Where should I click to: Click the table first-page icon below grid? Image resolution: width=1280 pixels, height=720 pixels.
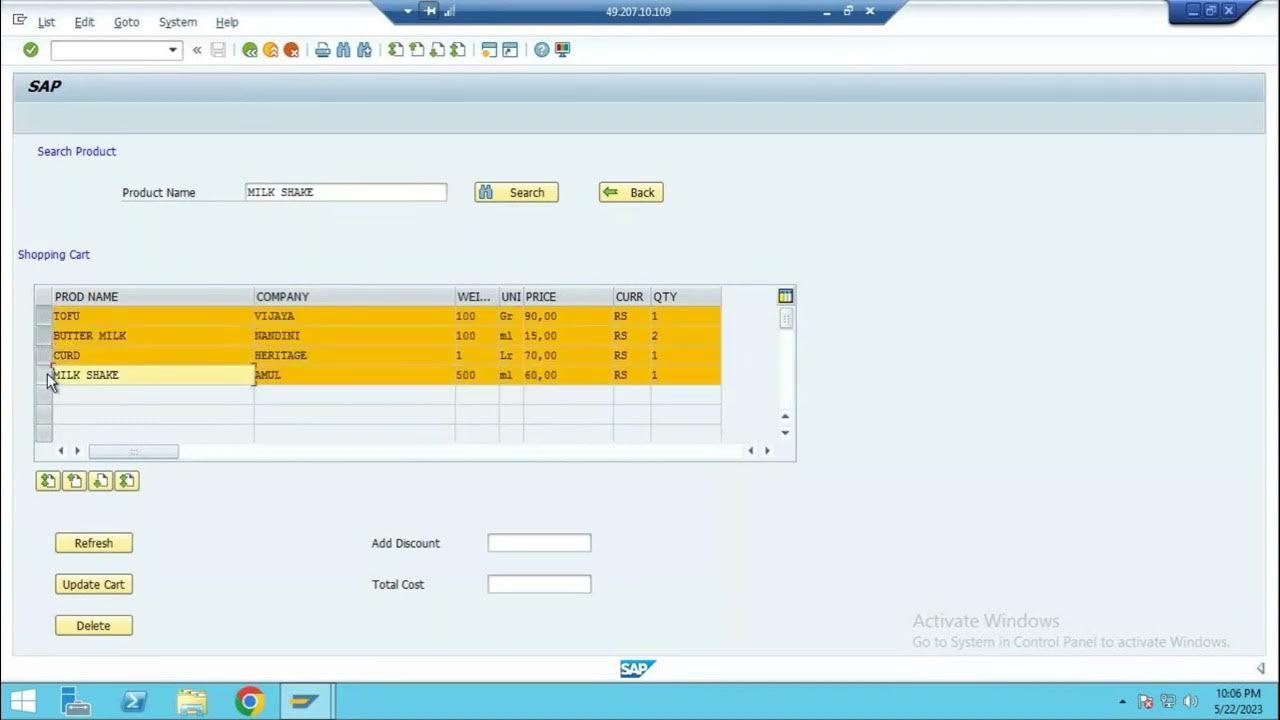coord(48,481)
